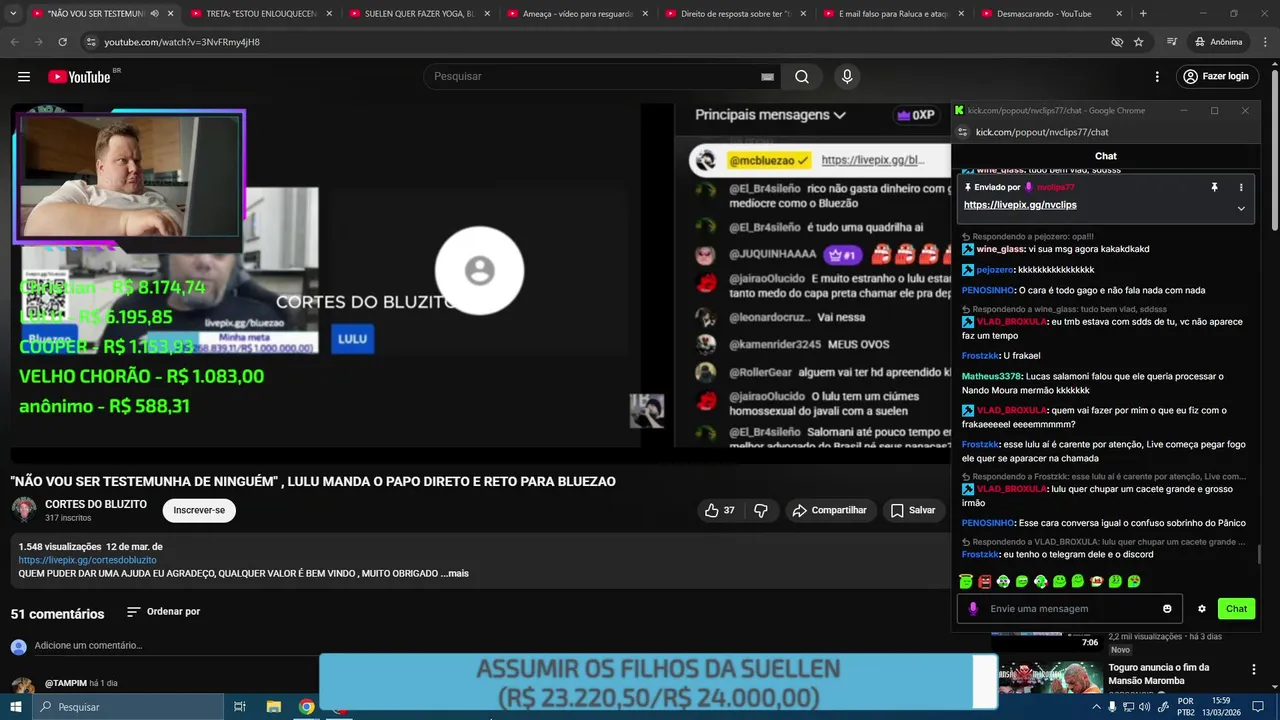Open the tab search dropdown arrow
Viewport: 1280px width, 720px height.
point(11,14)
